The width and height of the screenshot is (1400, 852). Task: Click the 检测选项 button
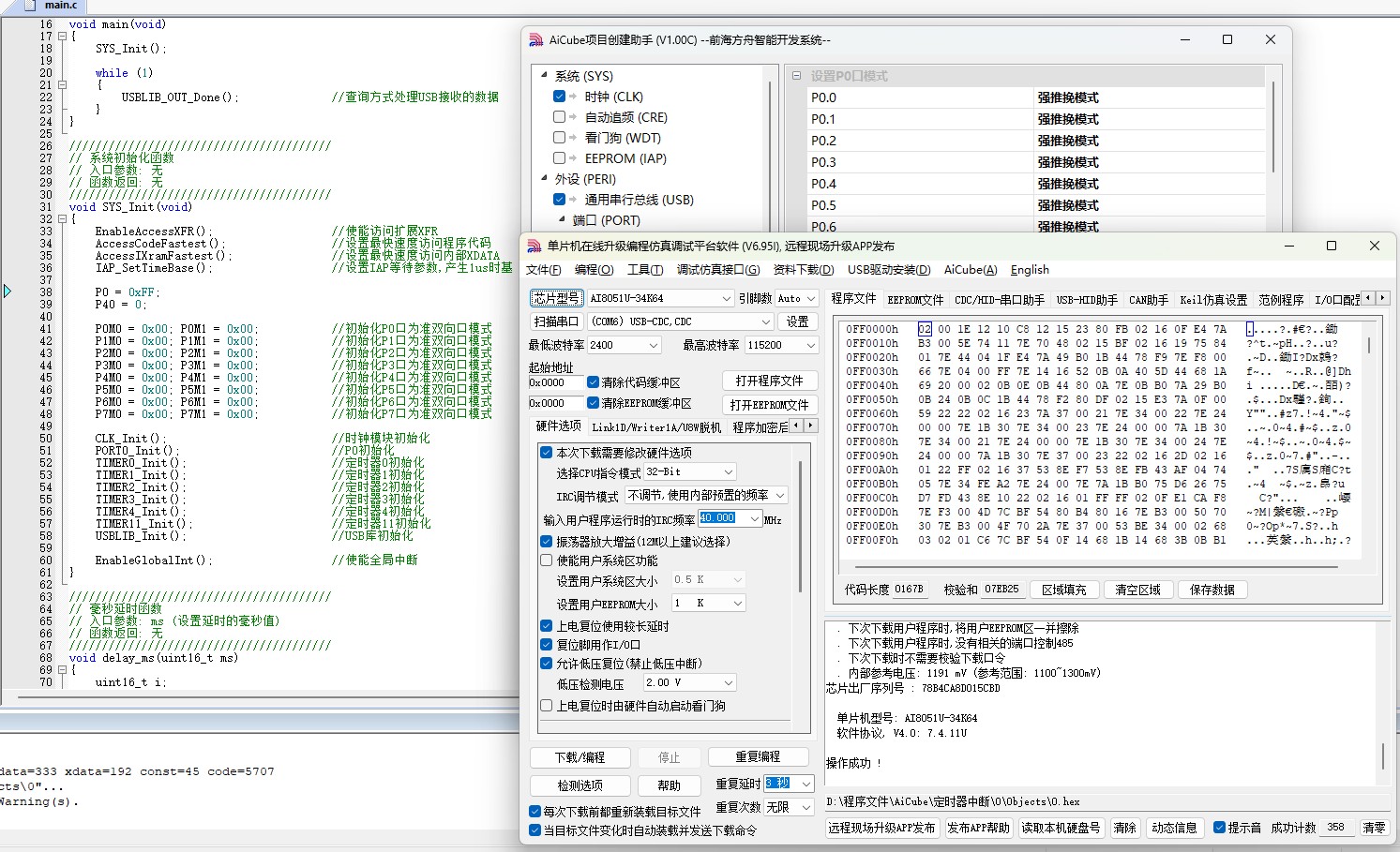[580, 785]
